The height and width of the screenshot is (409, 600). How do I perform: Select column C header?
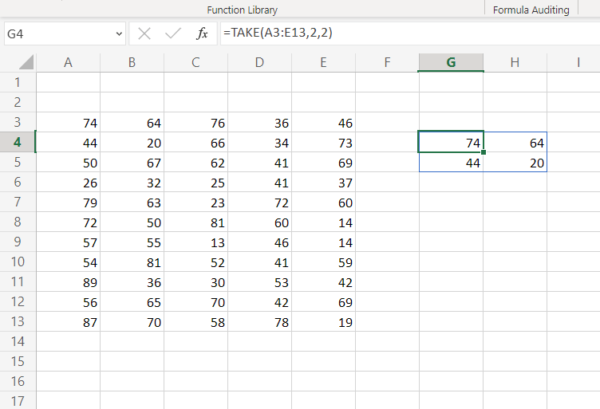pos(196,62)
